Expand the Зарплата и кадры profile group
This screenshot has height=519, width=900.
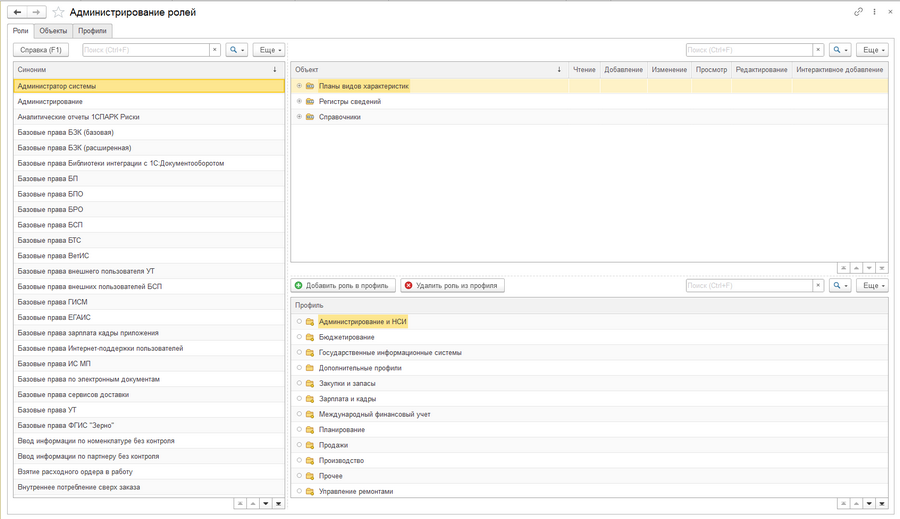coord(299,398)
